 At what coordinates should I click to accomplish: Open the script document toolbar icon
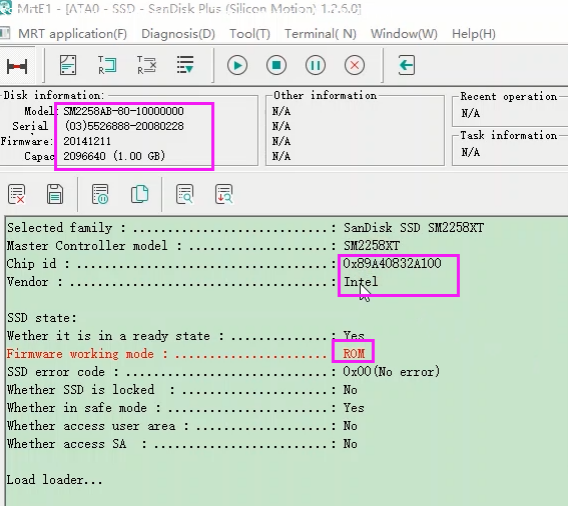click(x=68, y=65)
